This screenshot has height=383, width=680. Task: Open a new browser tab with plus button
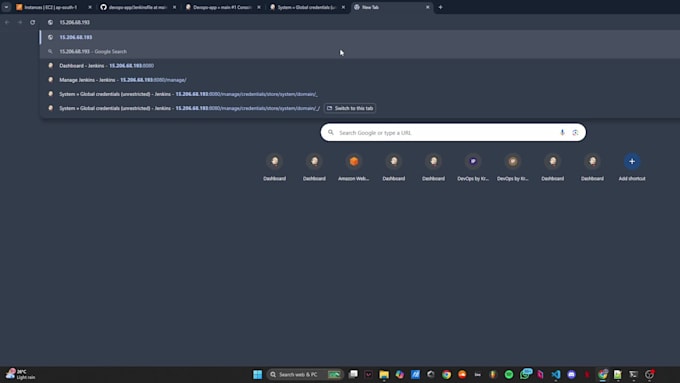point(440,7)
